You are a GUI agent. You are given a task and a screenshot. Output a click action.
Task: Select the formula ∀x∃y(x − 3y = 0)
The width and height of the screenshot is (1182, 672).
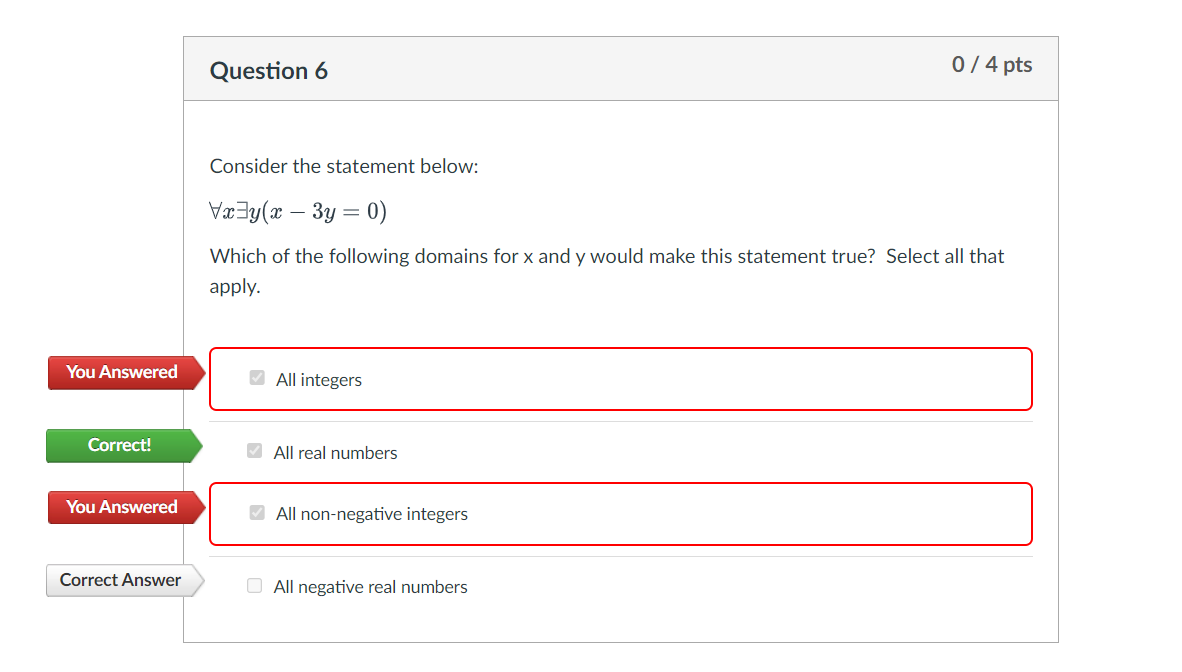click(297, 210)
